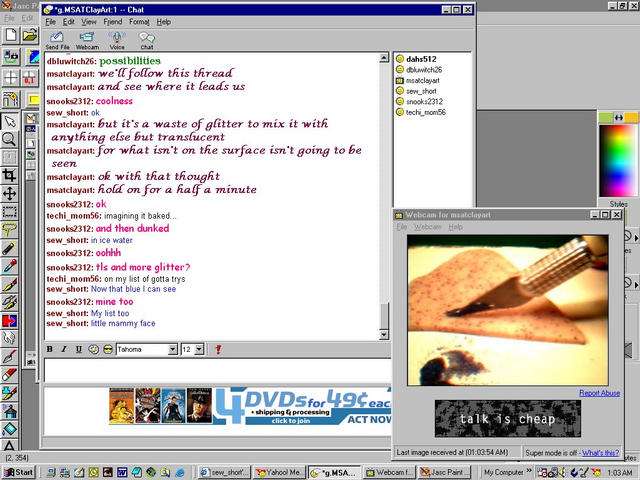Select the Eraser tool
640x480 pixels.
click(x=9, y=374)
